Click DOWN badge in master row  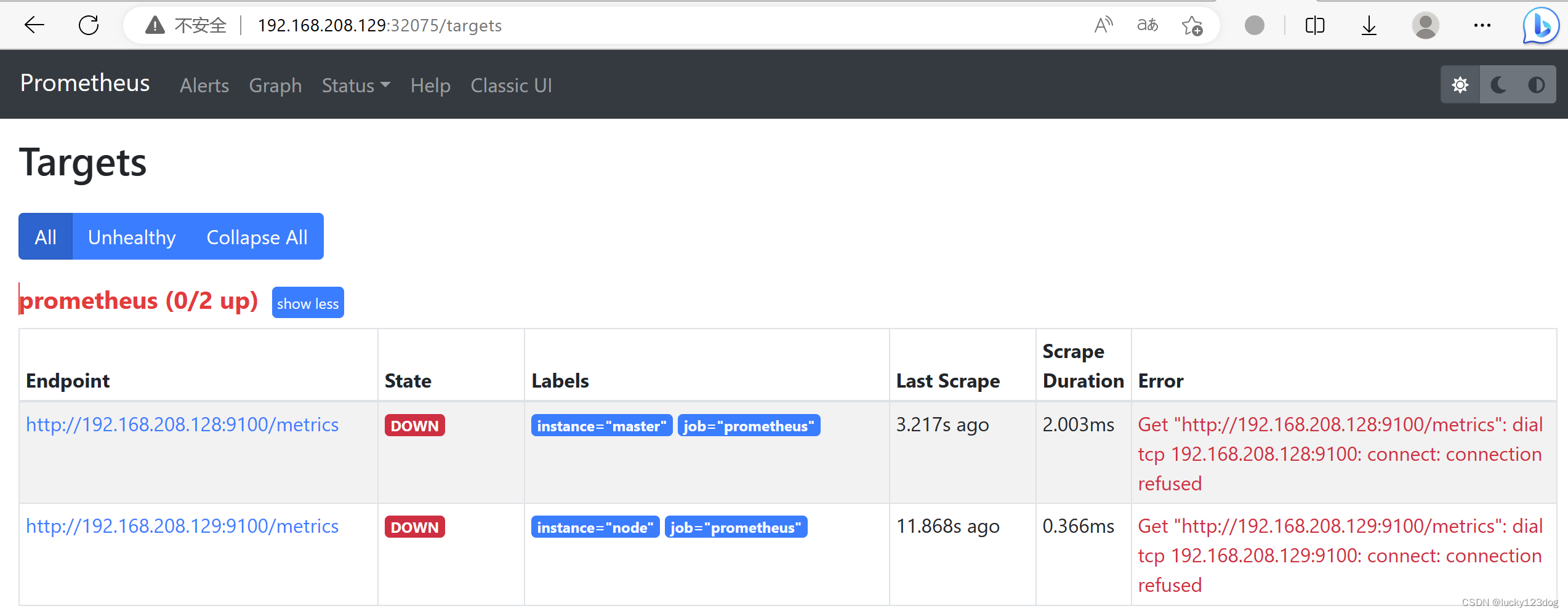(414, 426)
